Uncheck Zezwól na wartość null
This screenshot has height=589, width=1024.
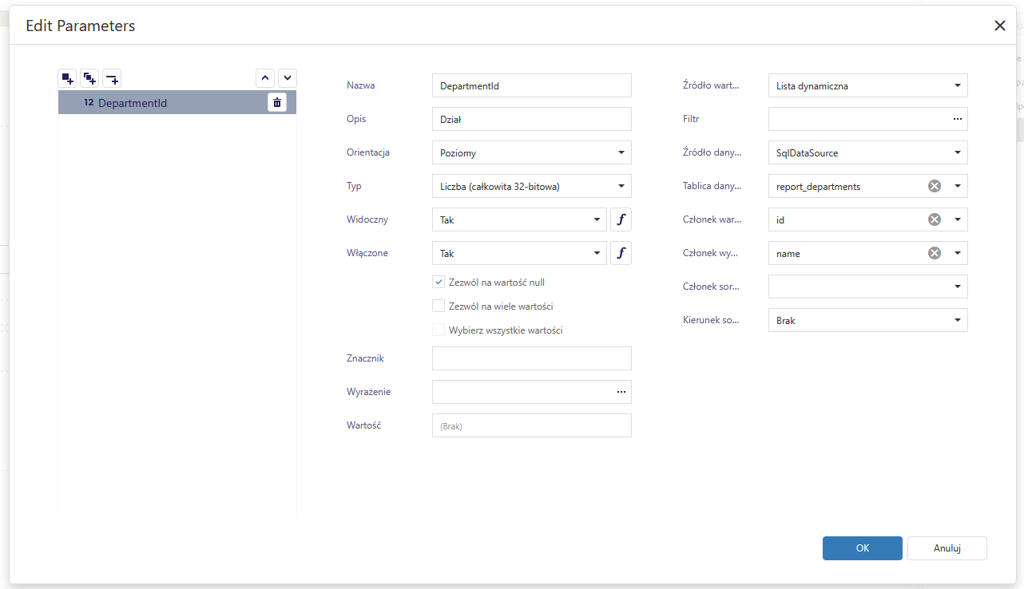pyautogui.click(x=438, y=283)
